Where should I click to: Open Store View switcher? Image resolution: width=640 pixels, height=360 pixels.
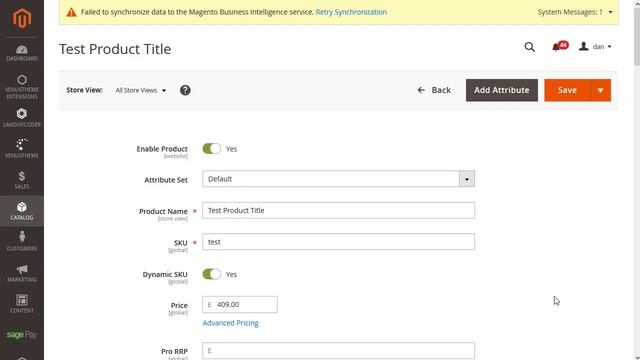140,90
